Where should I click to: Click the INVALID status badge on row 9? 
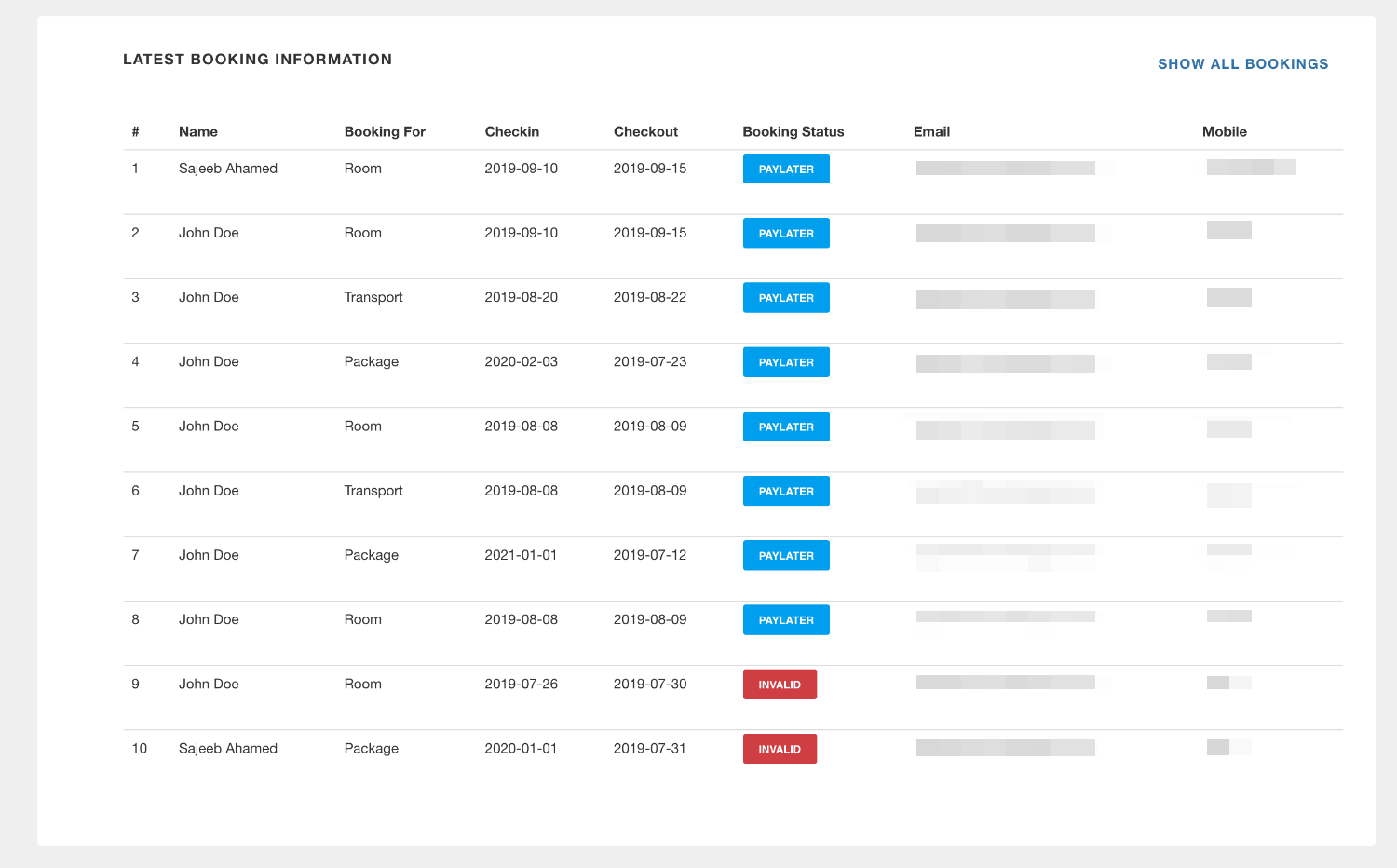780,684
